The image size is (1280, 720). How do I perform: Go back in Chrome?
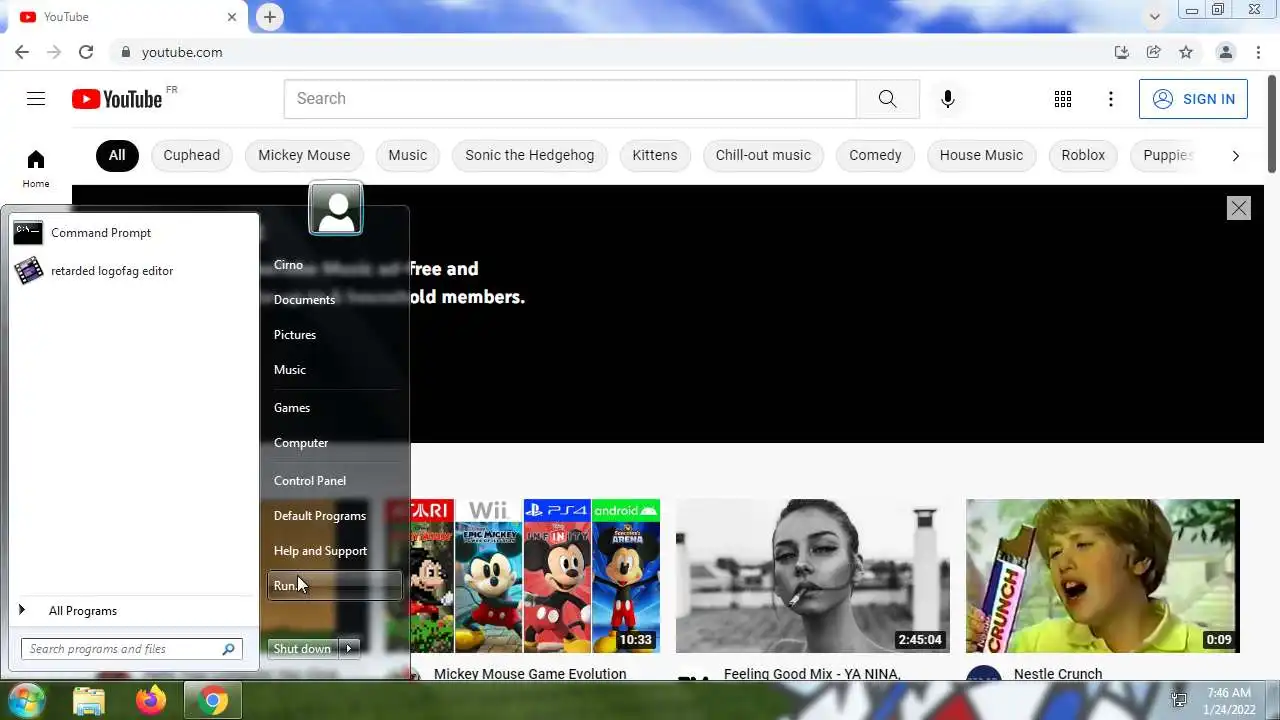point(22,52)
